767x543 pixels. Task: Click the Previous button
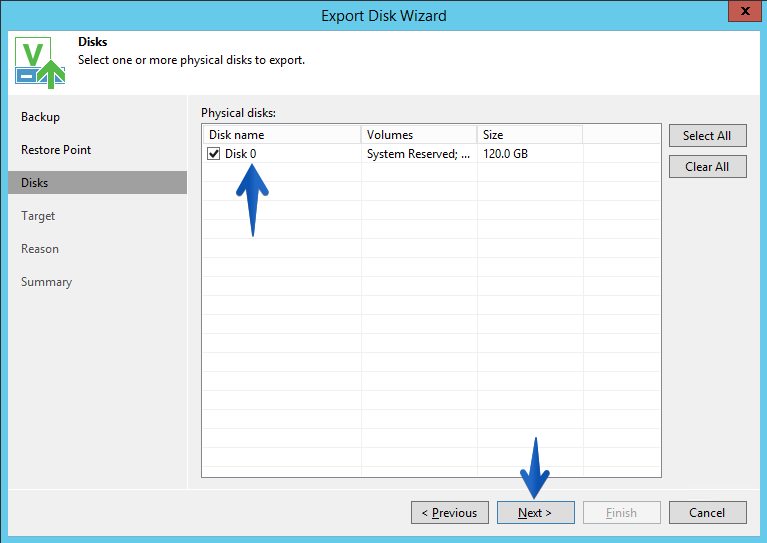[x=450, y=513]
